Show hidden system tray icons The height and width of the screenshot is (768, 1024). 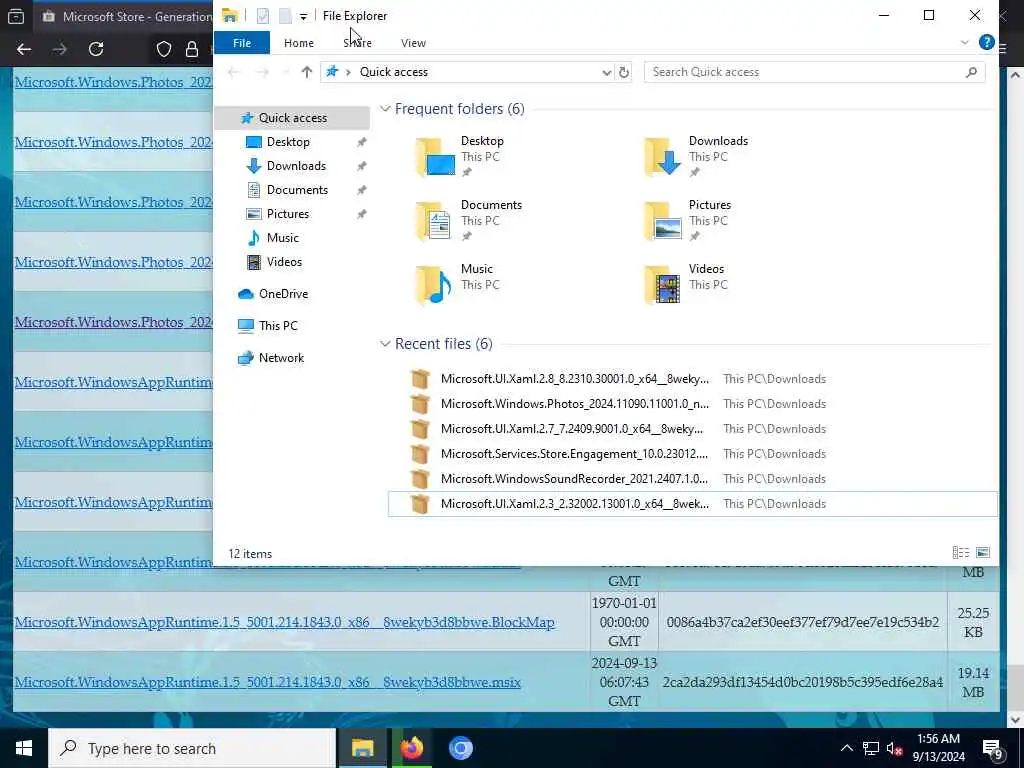pyautogui.click(x=846, y=748)
